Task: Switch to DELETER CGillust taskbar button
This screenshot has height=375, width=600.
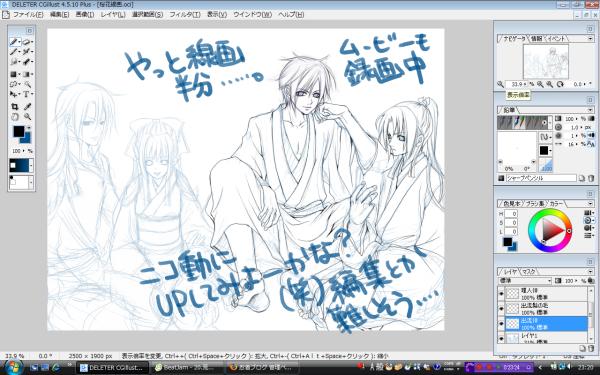Action: [112, 367]
